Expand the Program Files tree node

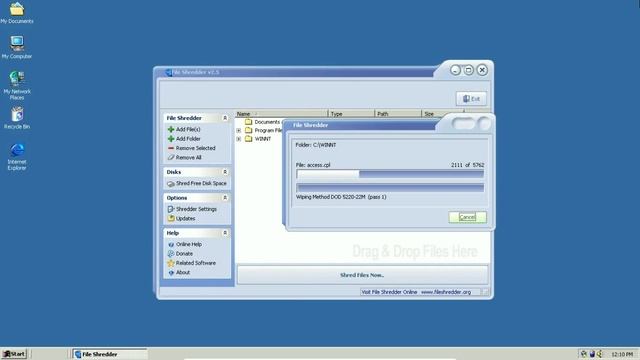coord(239,131)
